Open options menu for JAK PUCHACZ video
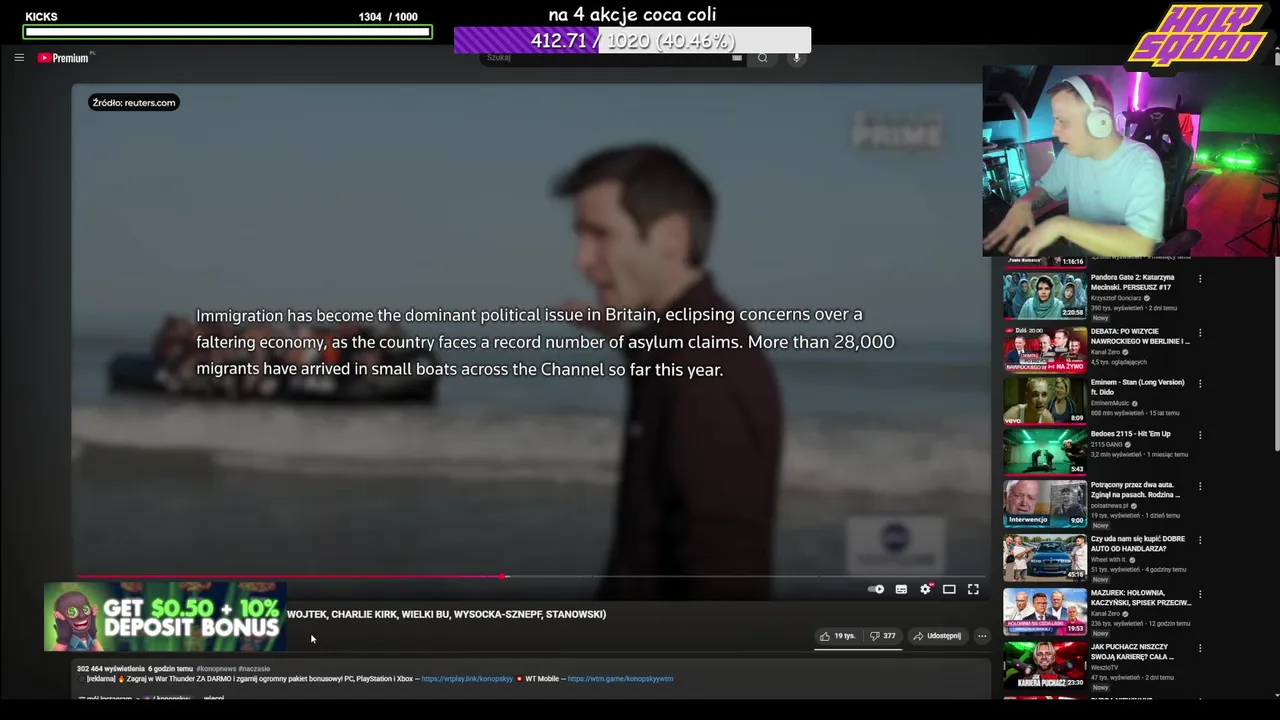1280x720 pixels. click(x=1200, y=649)
